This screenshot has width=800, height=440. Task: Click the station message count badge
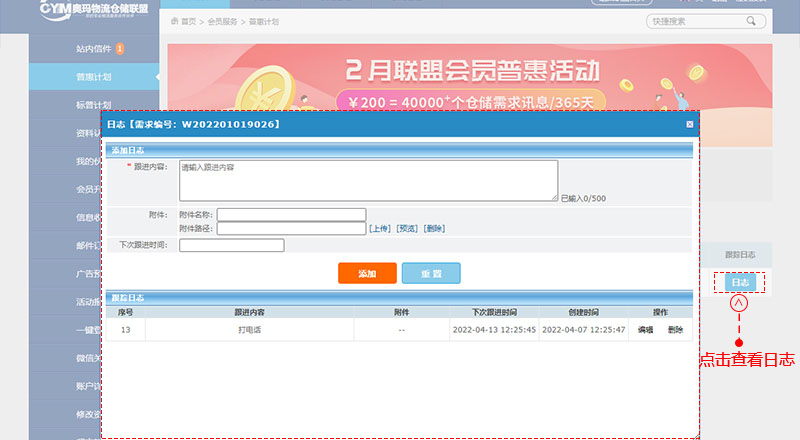(x=120, y=47)
